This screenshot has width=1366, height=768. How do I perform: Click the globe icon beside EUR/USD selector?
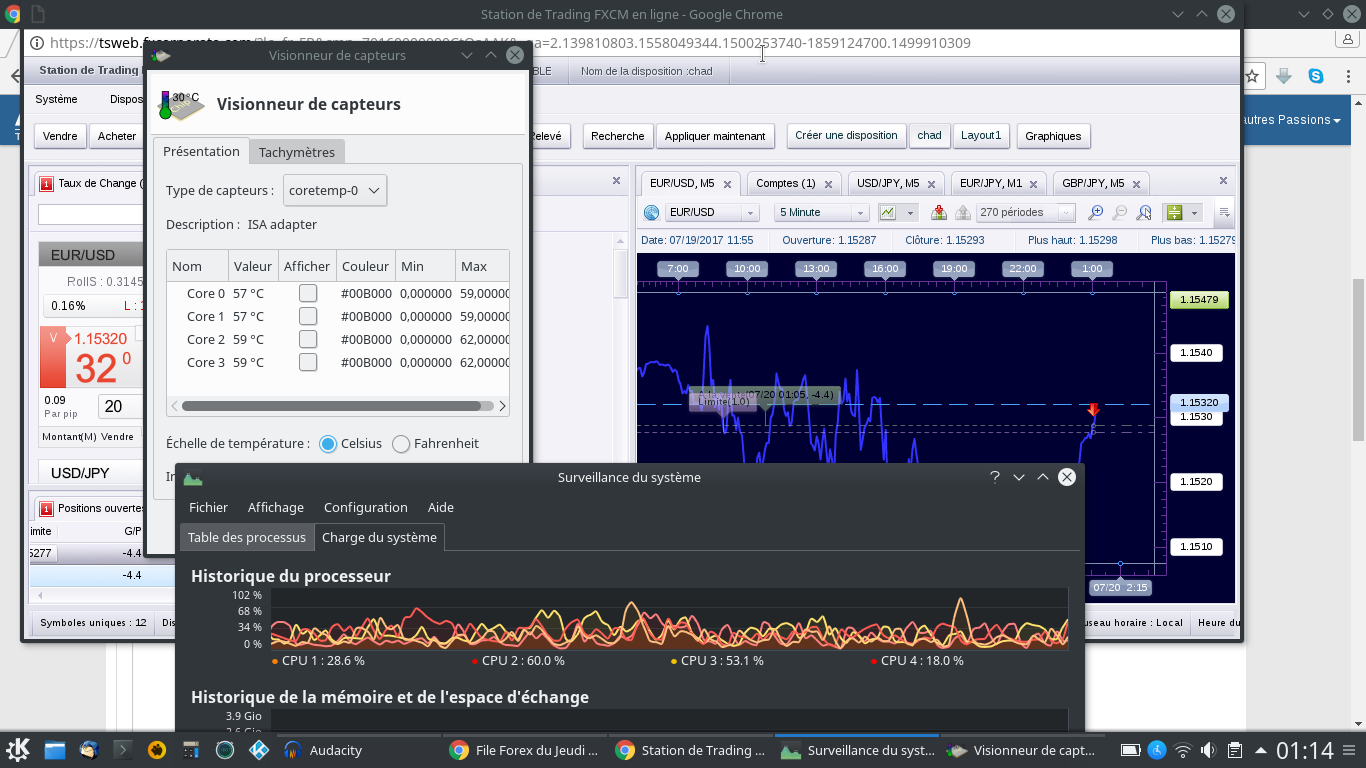tap(651, 212)
